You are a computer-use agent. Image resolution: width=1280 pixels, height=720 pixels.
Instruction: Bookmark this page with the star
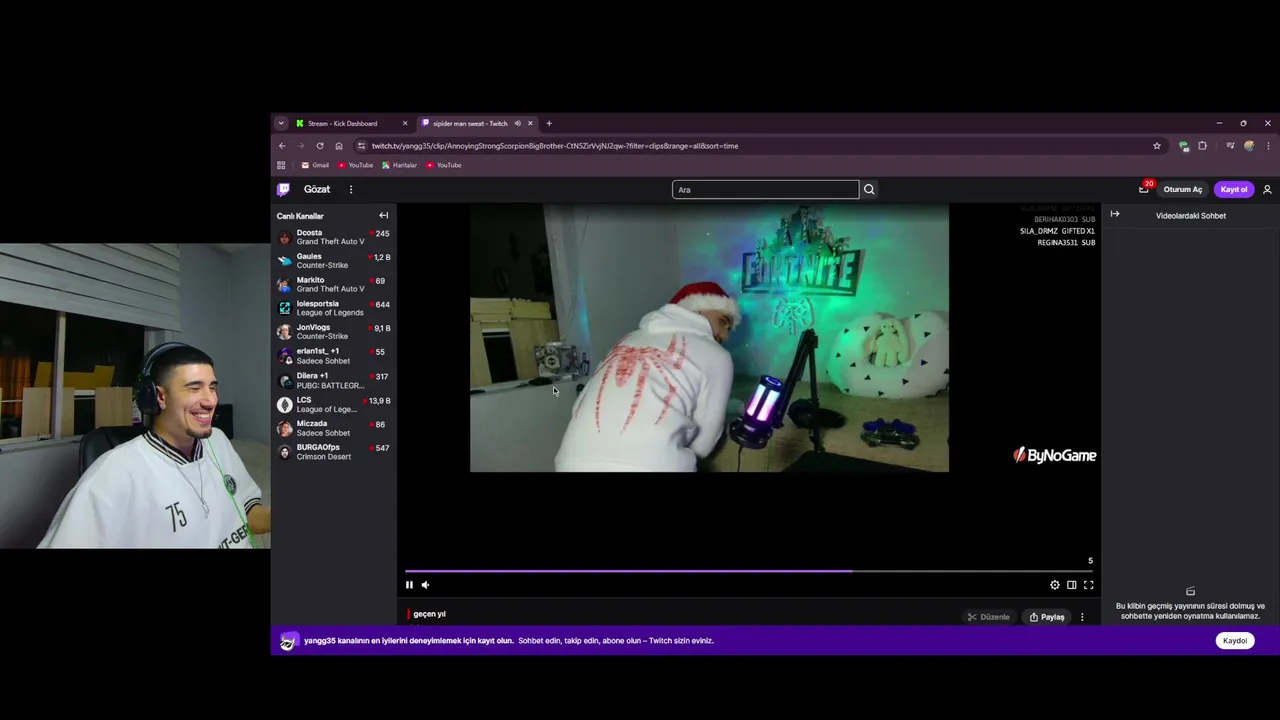pos(1157,146)
